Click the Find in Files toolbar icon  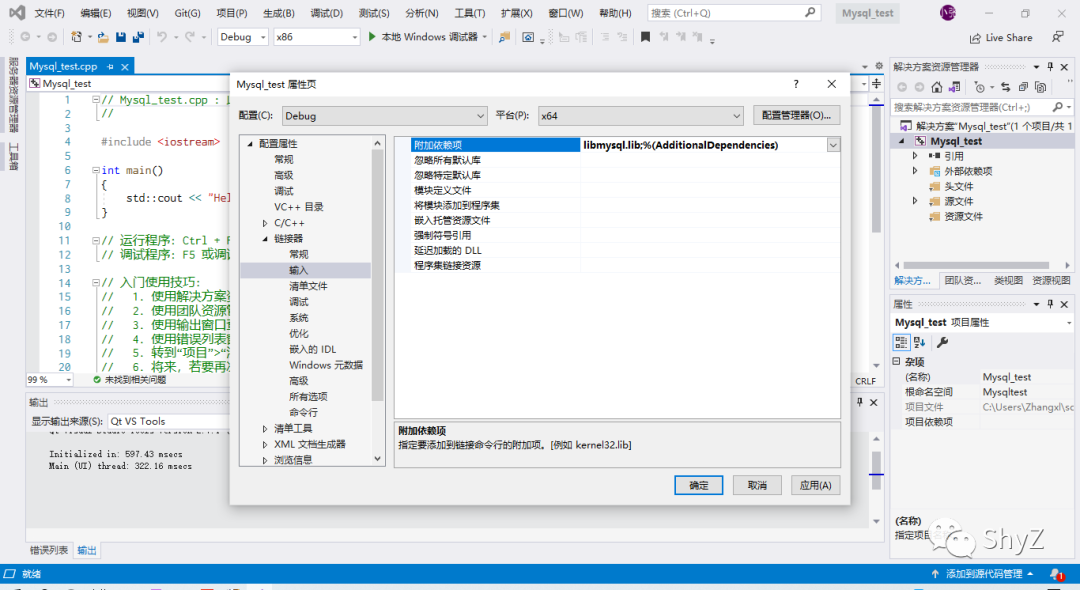click(x=505, y=37)
